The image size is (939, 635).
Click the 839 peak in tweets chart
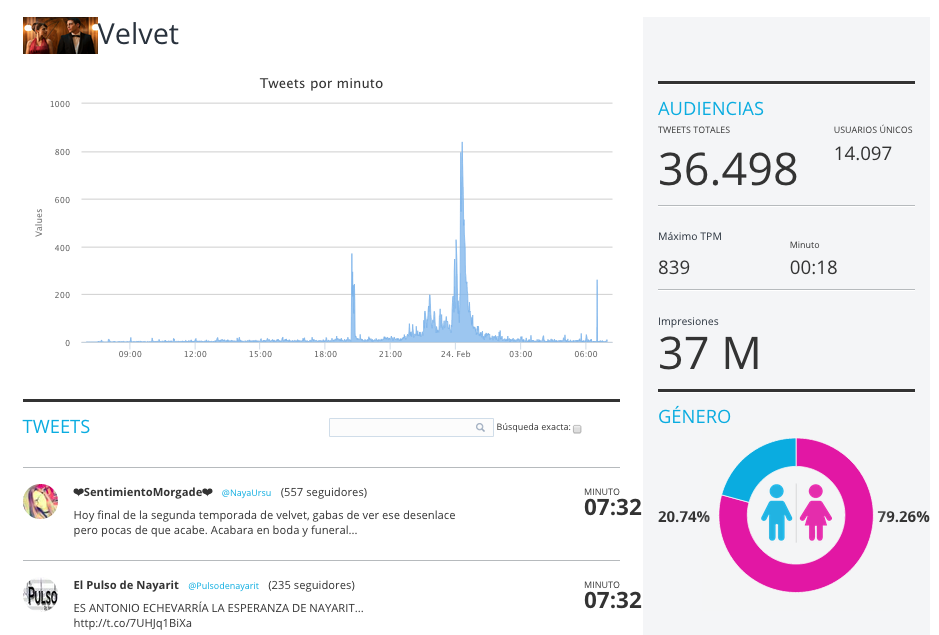462,144
